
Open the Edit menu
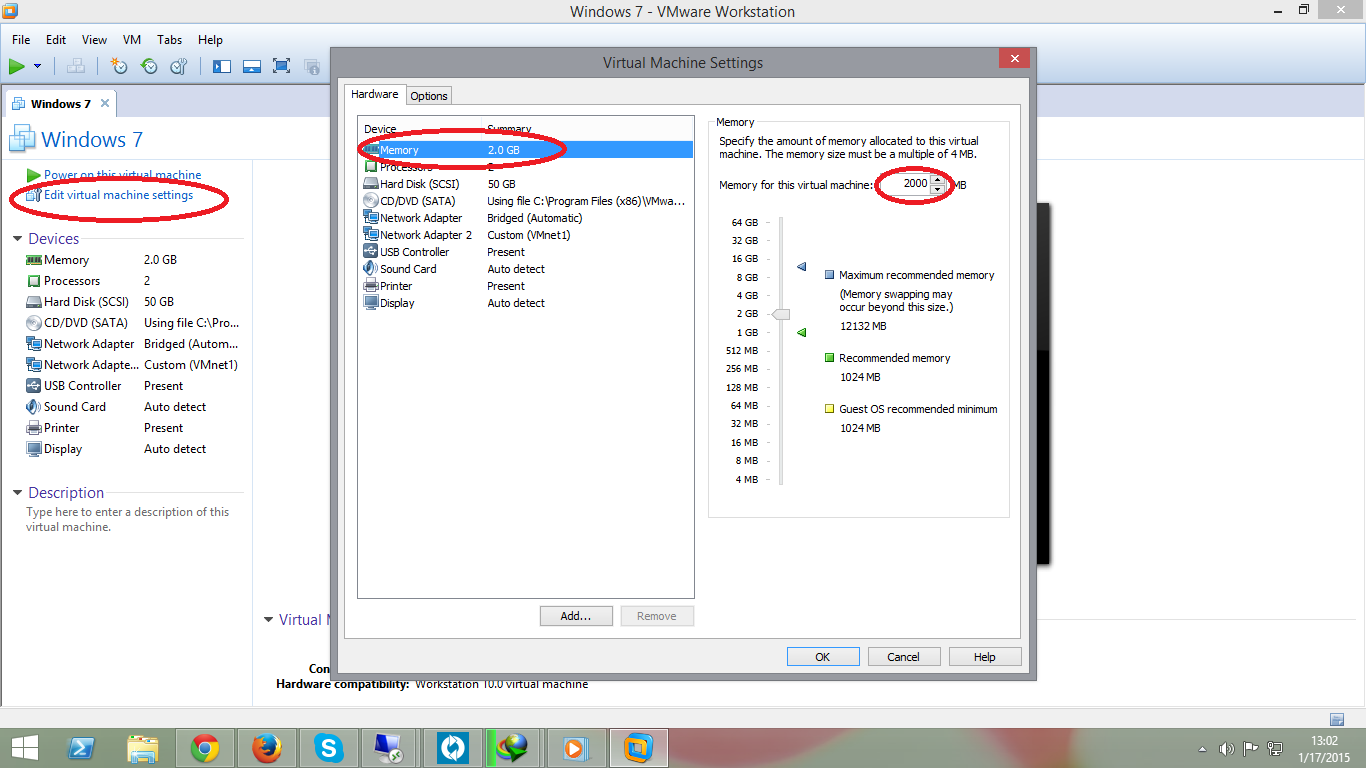click(x=56, y=40)
